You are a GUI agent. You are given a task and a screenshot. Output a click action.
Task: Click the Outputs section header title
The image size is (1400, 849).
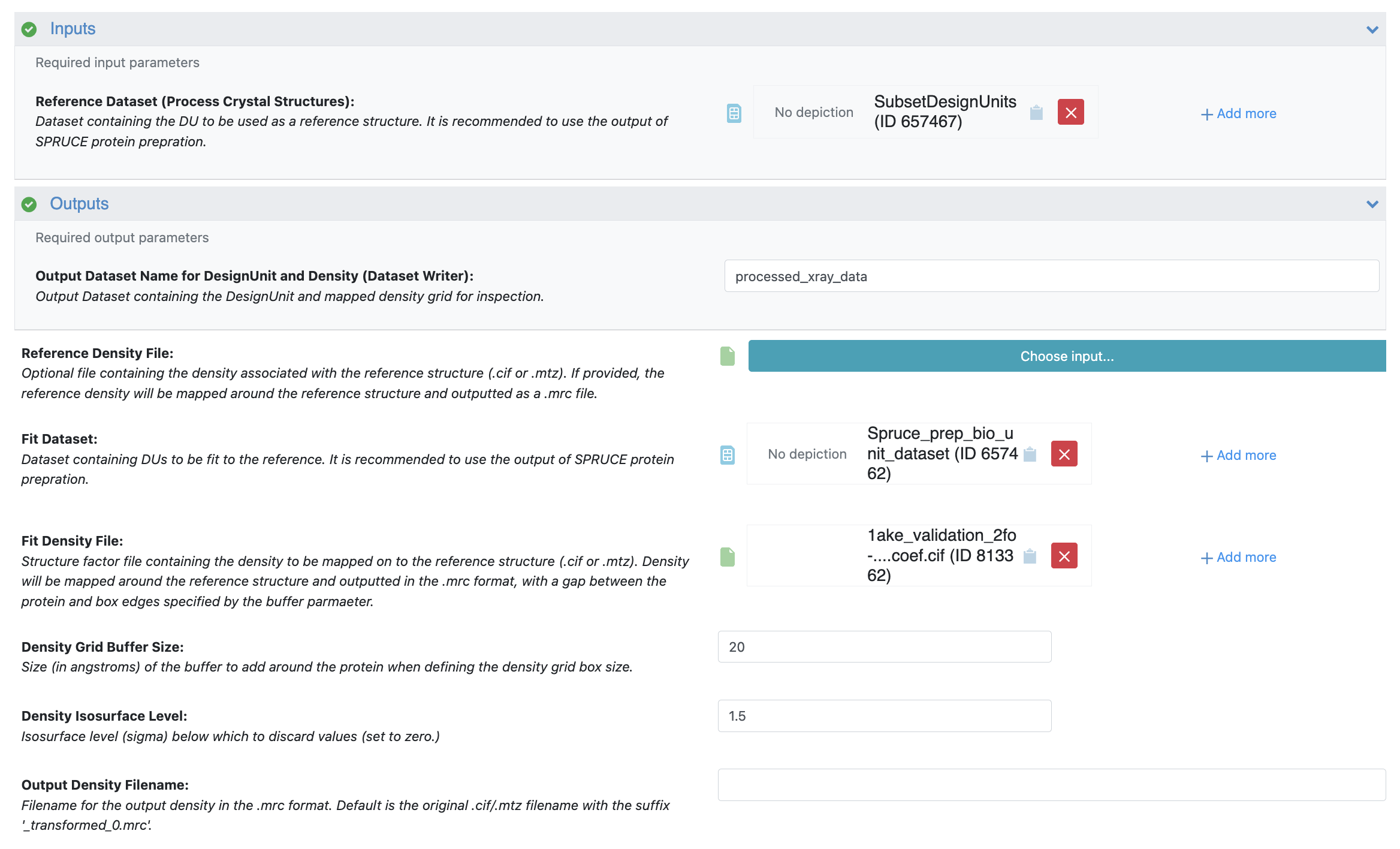click(79, 204)
